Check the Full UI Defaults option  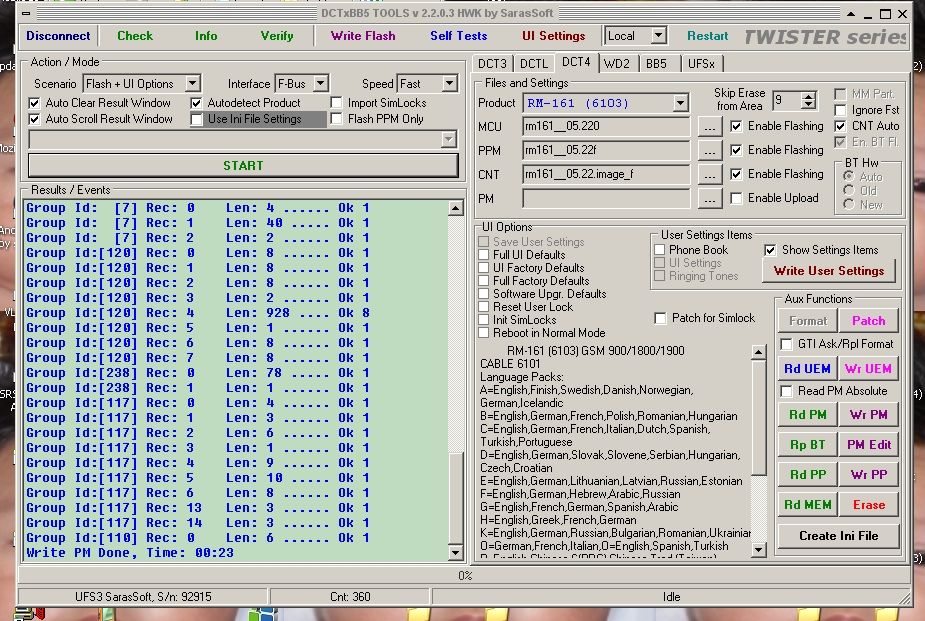point(485,255)
